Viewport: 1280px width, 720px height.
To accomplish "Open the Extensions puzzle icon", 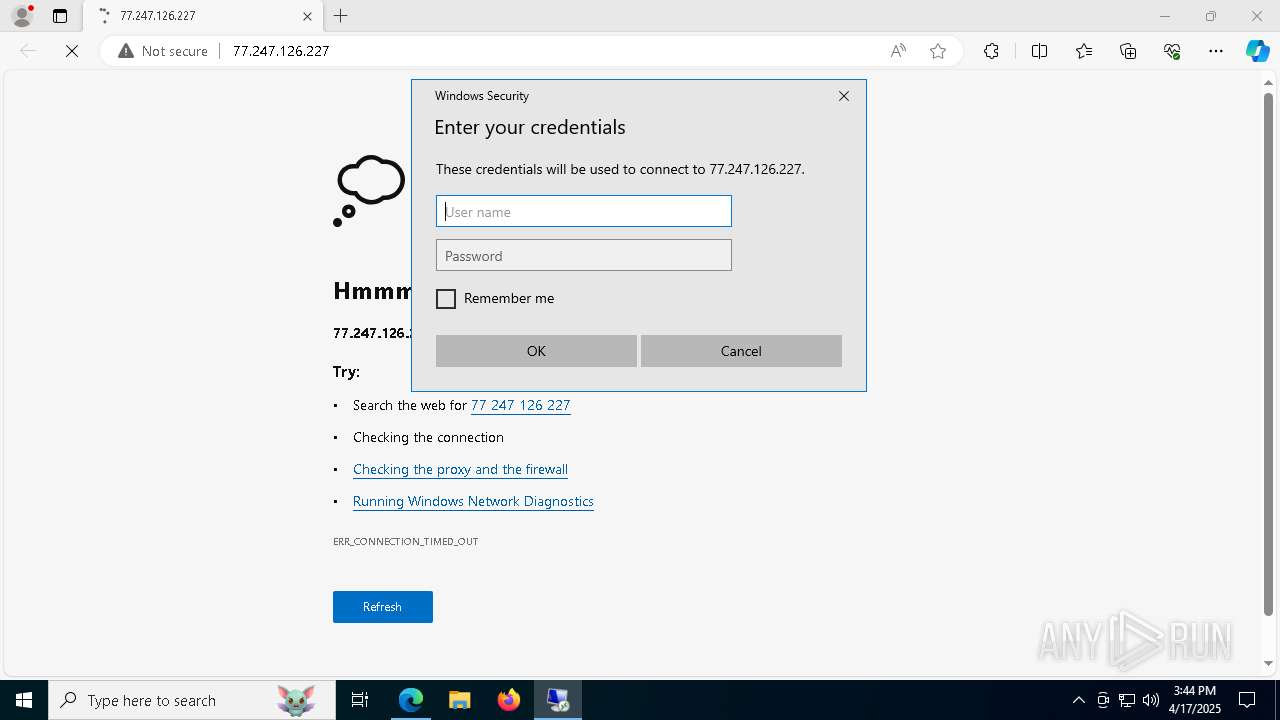I will [991, 51].
